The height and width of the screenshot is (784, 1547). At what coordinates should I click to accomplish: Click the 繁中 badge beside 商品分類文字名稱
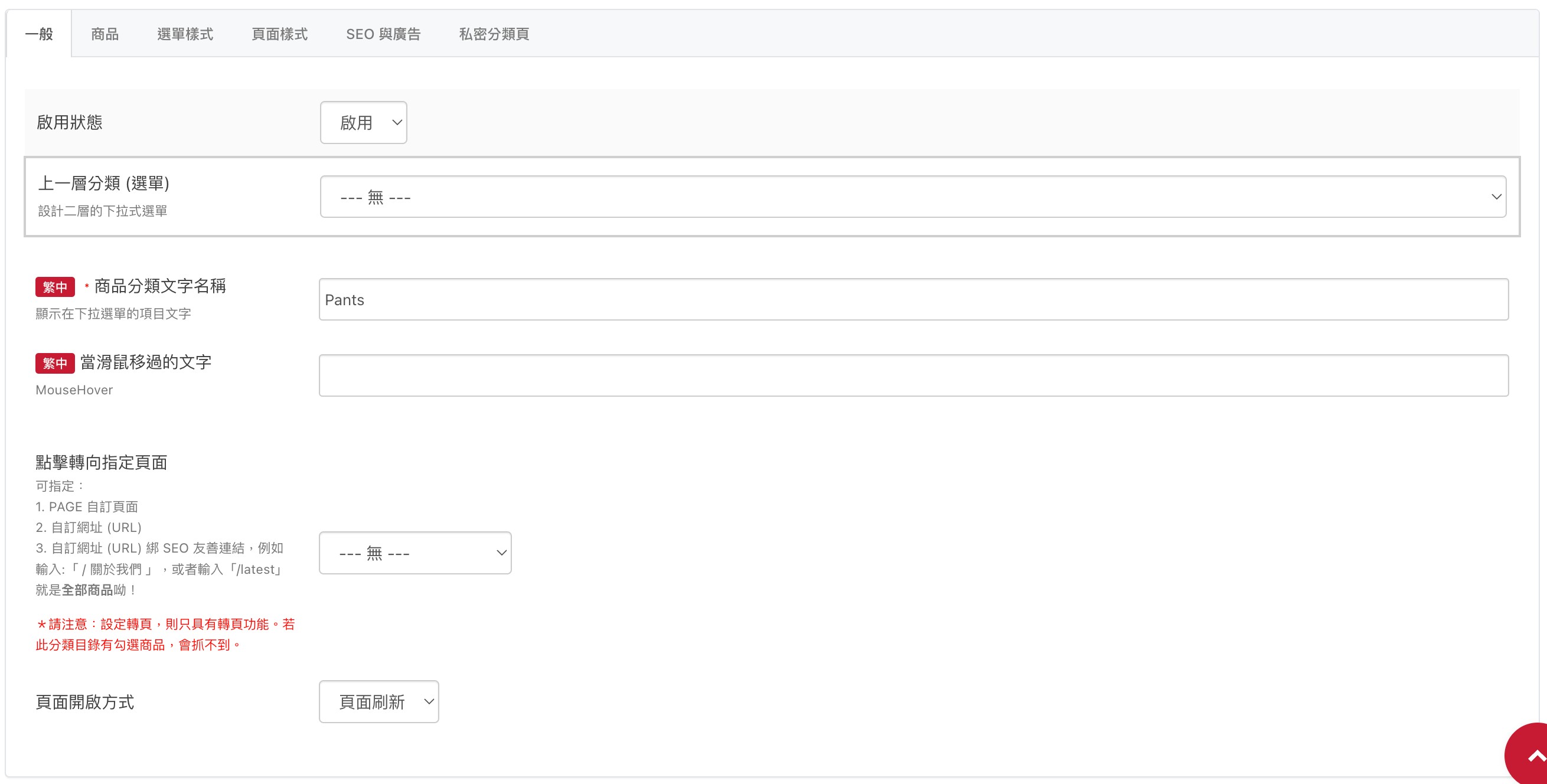(x=55, y=287)
